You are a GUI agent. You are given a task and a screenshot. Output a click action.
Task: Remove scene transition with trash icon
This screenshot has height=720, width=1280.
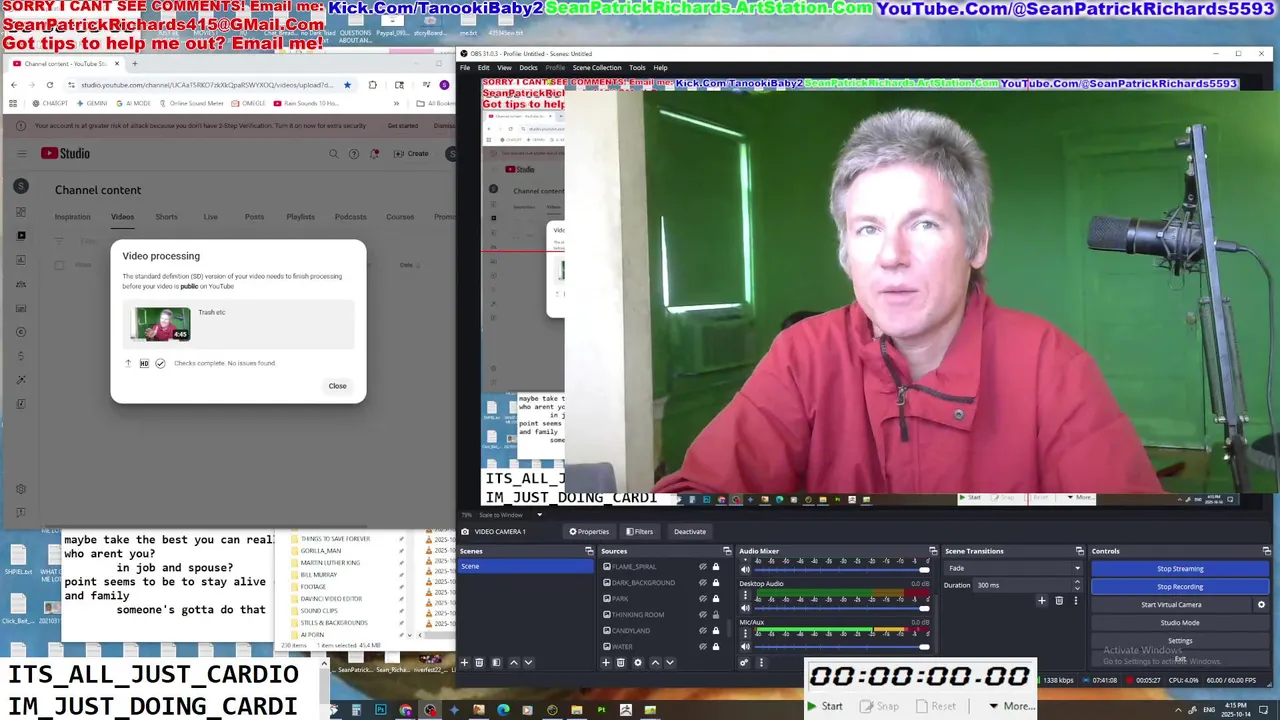coord(1059,601)
